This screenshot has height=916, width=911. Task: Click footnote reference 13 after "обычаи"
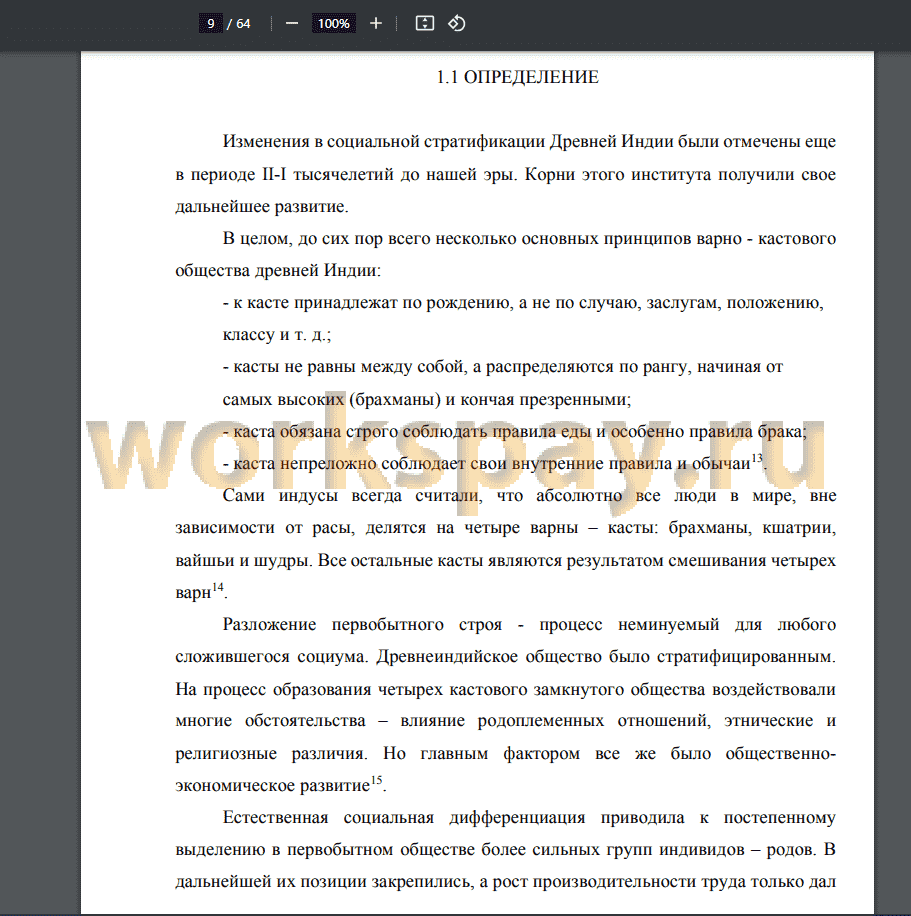click(757, 458)
